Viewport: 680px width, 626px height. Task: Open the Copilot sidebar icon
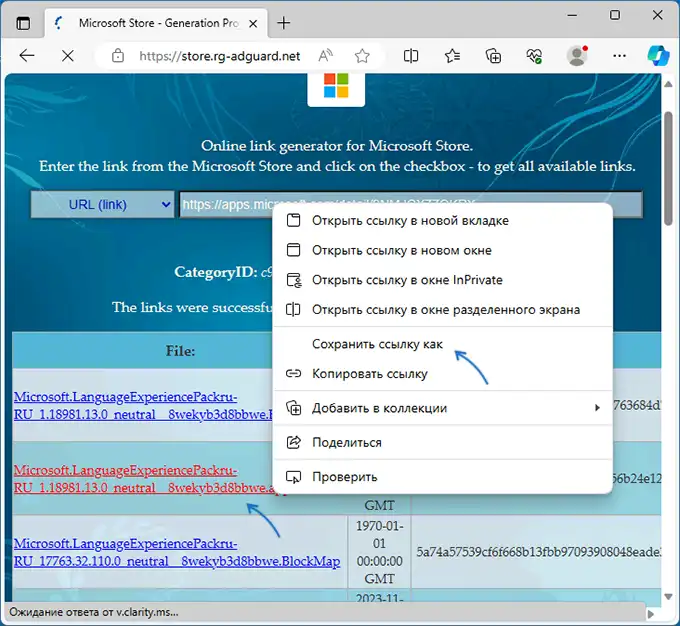[x=658, y=56]
